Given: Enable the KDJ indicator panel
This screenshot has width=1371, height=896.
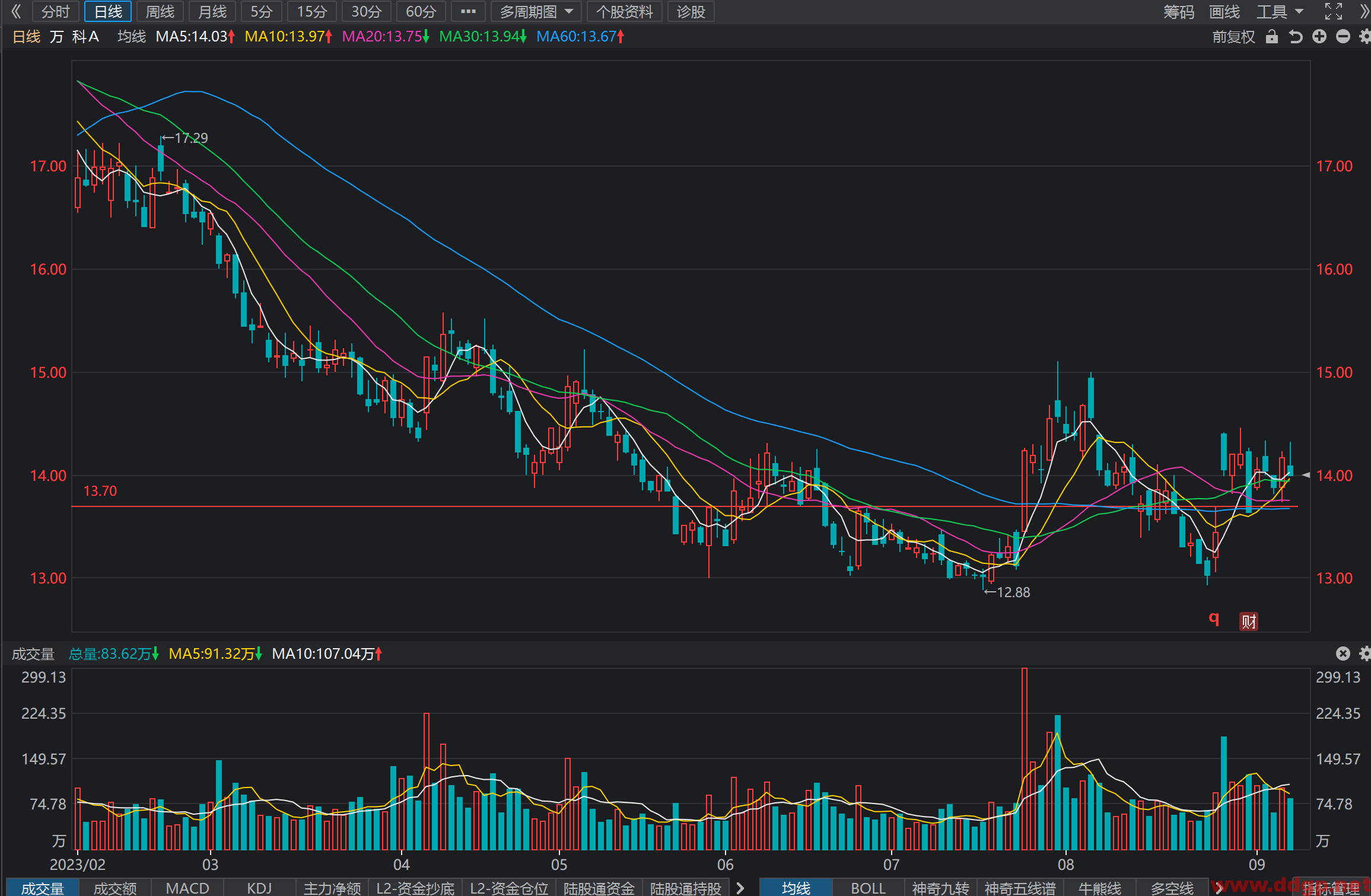Looking at the screenshot, I should point(259,888).
